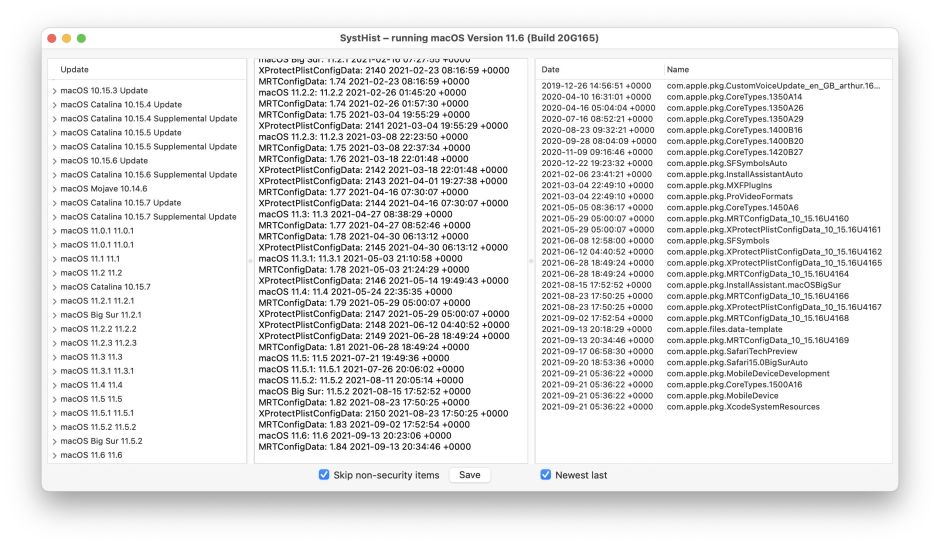Image resolution: width=940 pixels, height=546 pixels.
Task: Select the com.apple.pkg.ProVideoFormats row
Action: click(x=711, y=196)
